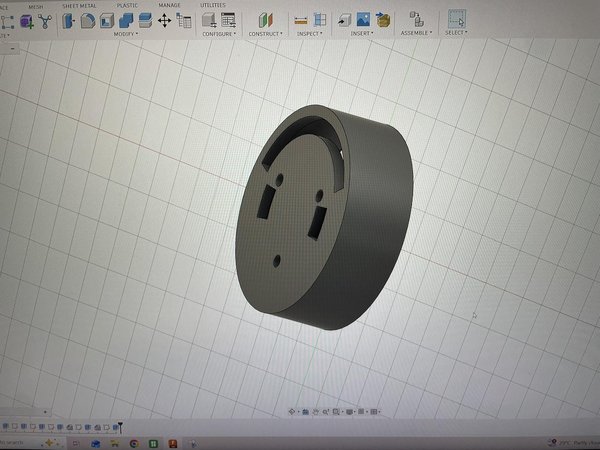This screenshot has width=600, height=450.
Task: Open Grid and Snaps settings menu
Action: [x=361, y=412]
